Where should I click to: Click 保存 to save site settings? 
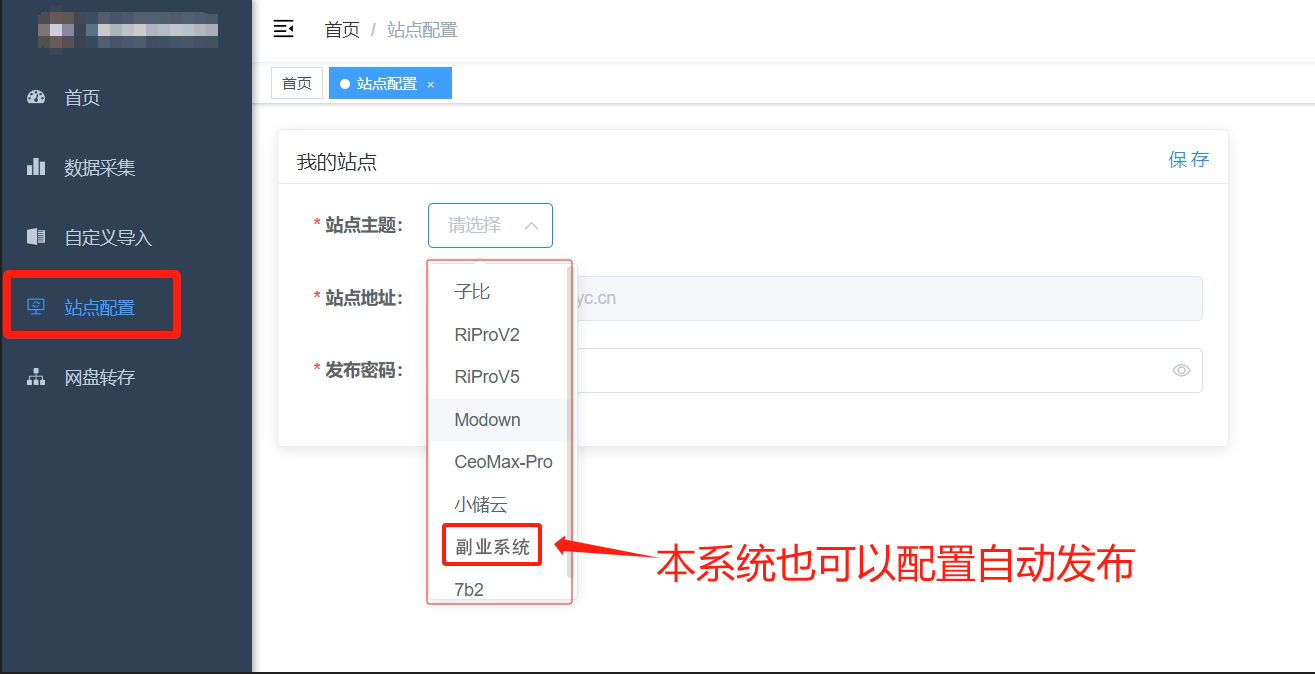(x=1188, y=160)
